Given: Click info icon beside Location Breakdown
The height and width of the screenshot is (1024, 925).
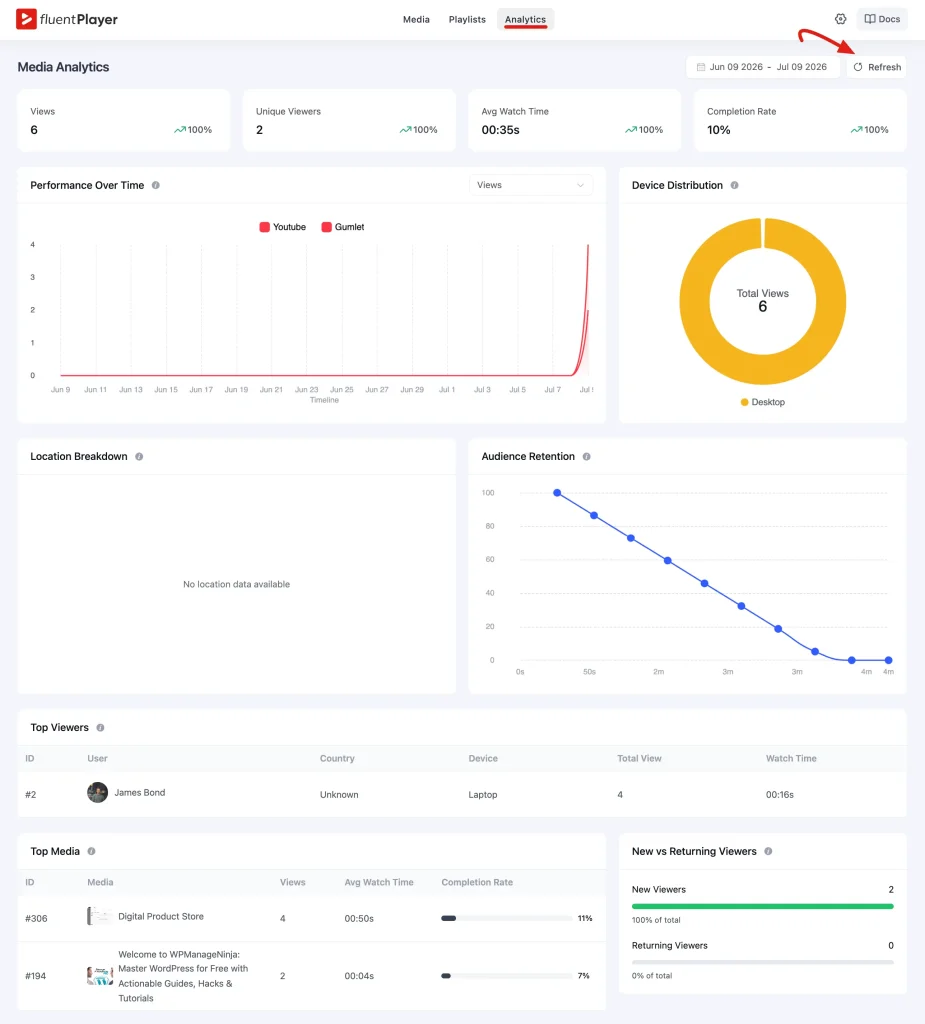Looking at the screenshot, I should [x=139, y=456].
